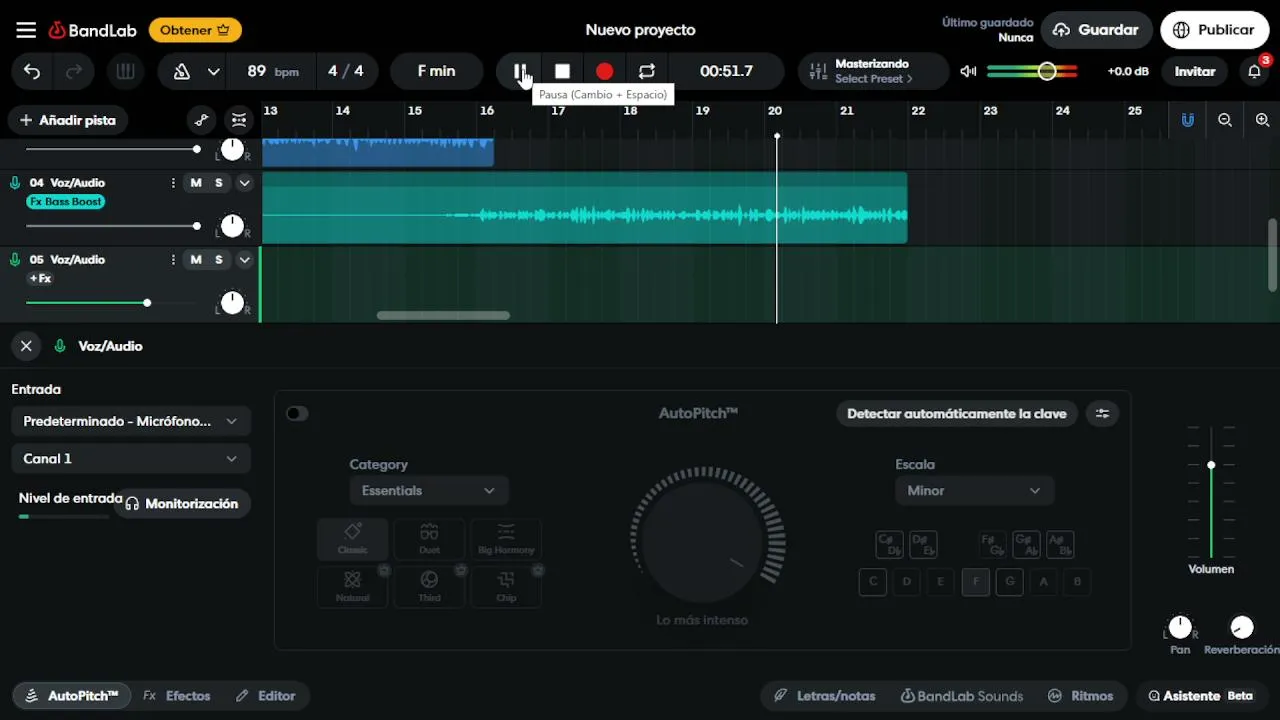Image resolution: width=1280 pixels, height=720 pixels.
Task: Open the MIDI keyboard icon
Action: click(125, 71)
